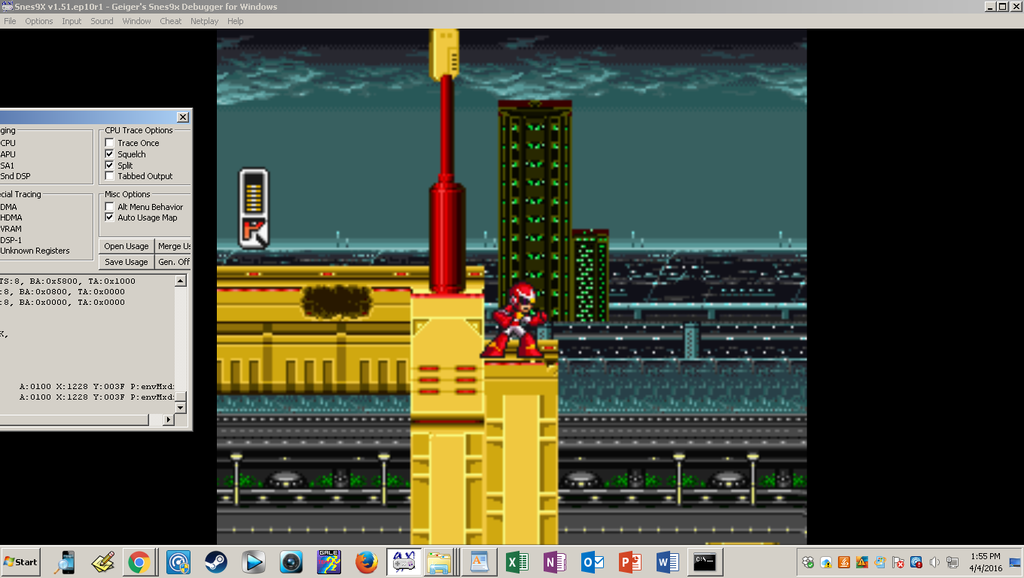Open the GraphicsGale taskbar icon

click(x=328, y=562)
